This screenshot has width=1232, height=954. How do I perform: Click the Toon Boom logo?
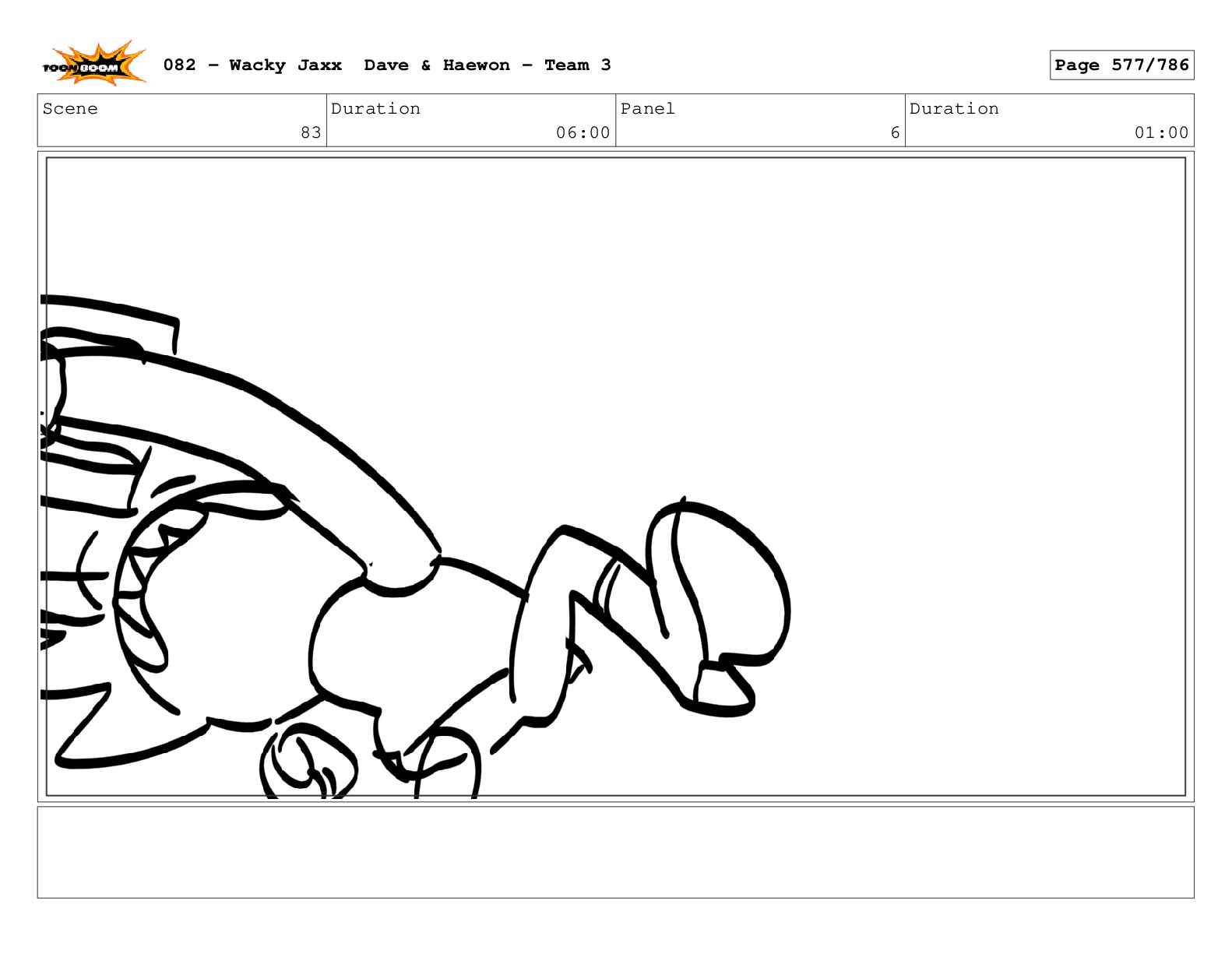coord(93,65)
